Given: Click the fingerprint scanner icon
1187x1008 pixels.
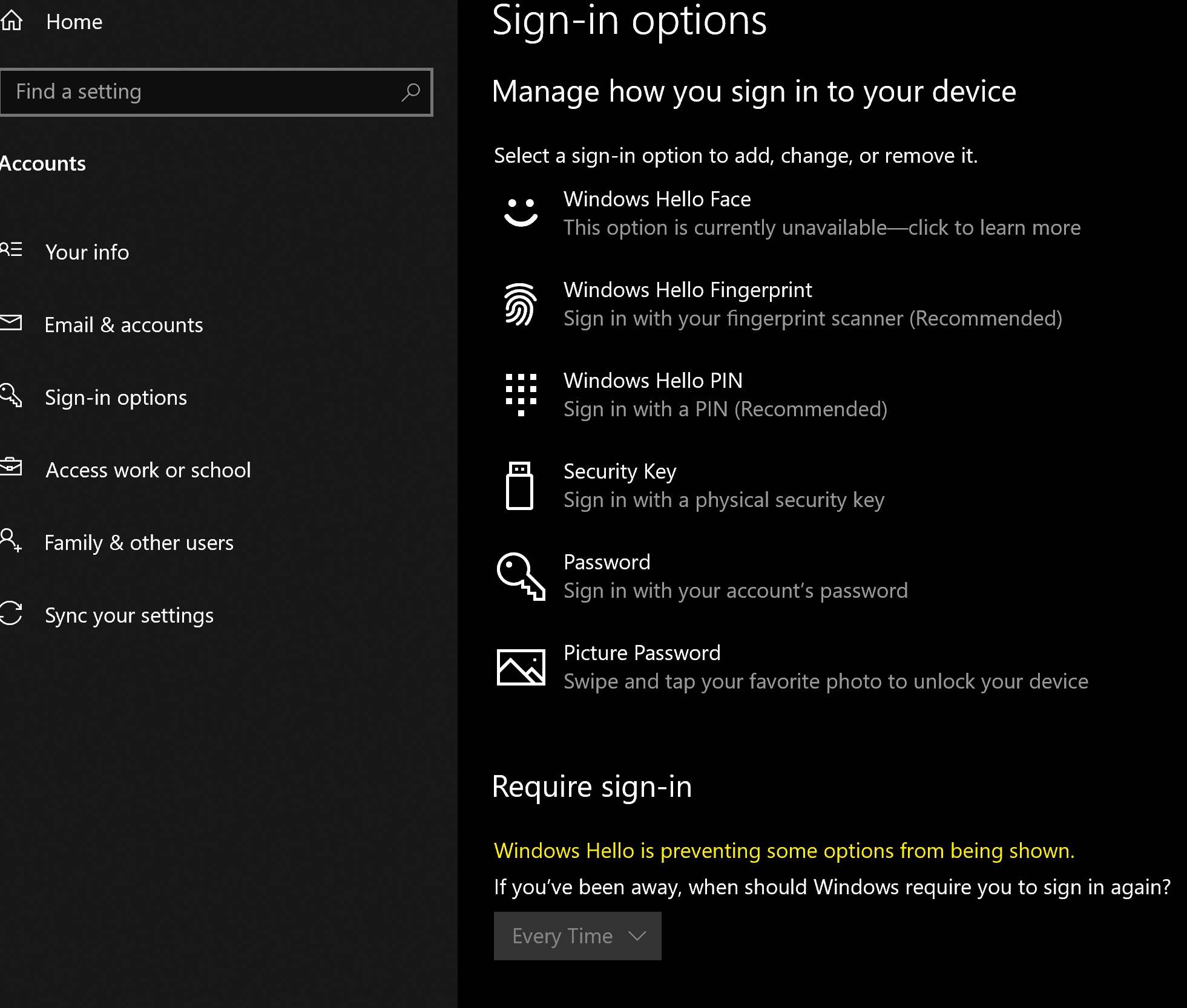Looking at the screenshot, I should (x=521, y=304).
